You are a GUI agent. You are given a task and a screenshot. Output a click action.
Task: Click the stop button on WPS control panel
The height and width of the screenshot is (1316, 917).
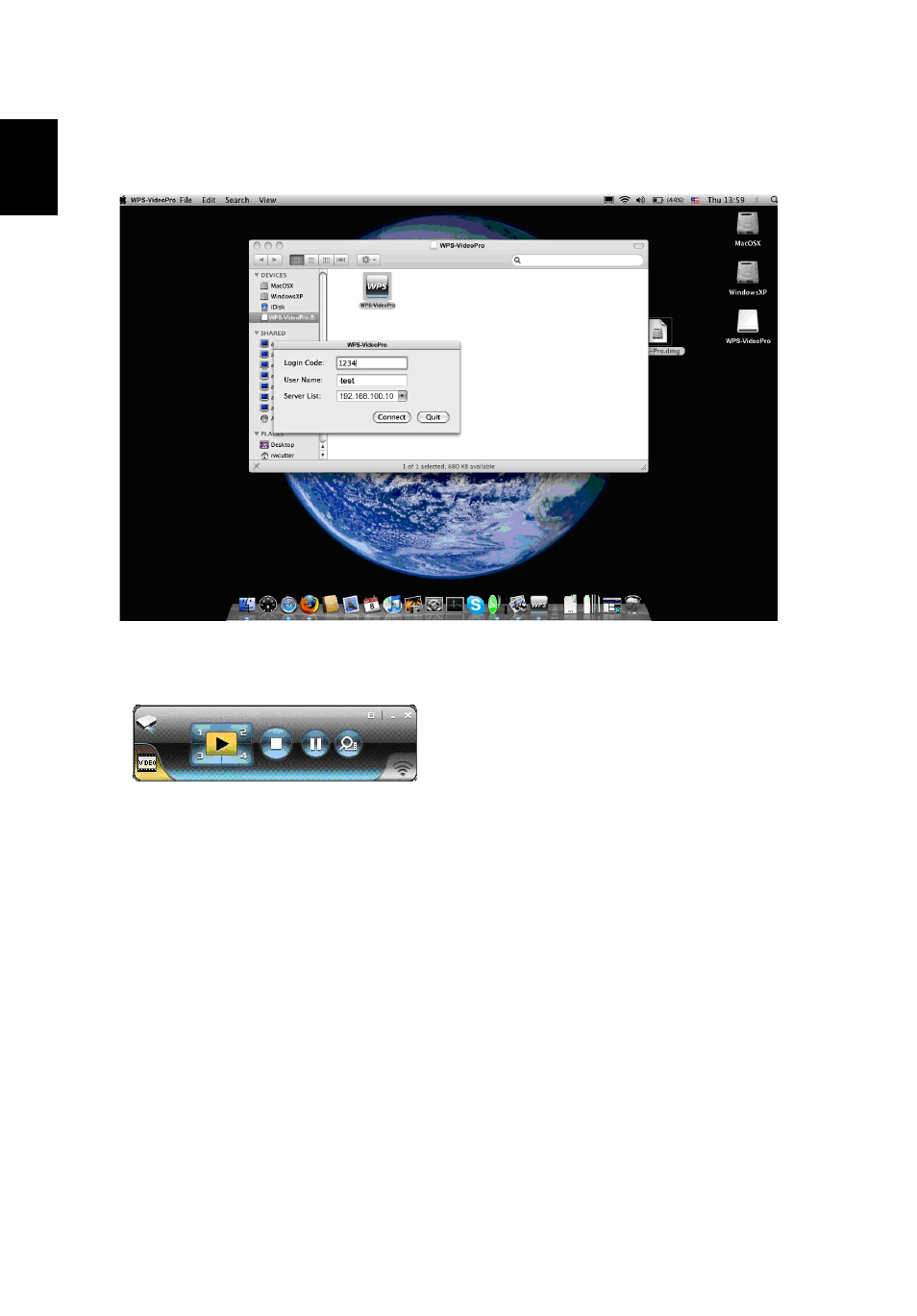coord(276,744)
